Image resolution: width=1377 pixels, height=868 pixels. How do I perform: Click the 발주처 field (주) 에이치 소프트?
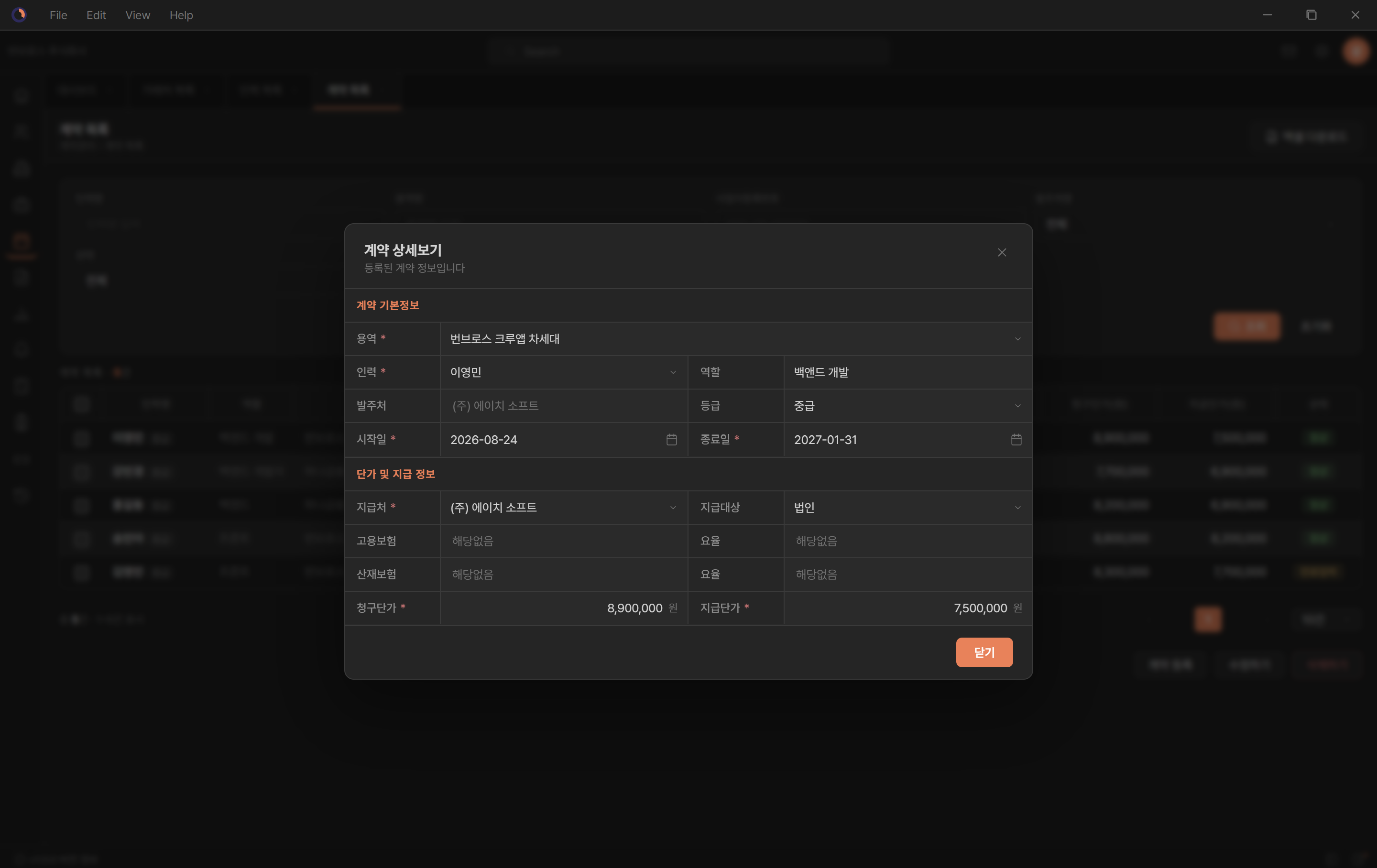click(x=563, y=405)
